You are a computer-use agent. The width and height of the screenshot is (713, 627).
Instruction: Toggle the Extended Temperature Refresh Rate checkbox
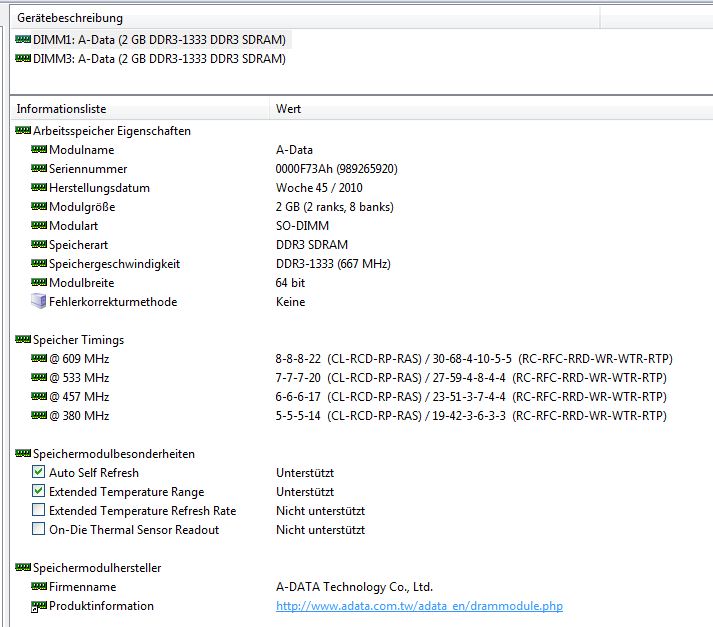(39, 510)
